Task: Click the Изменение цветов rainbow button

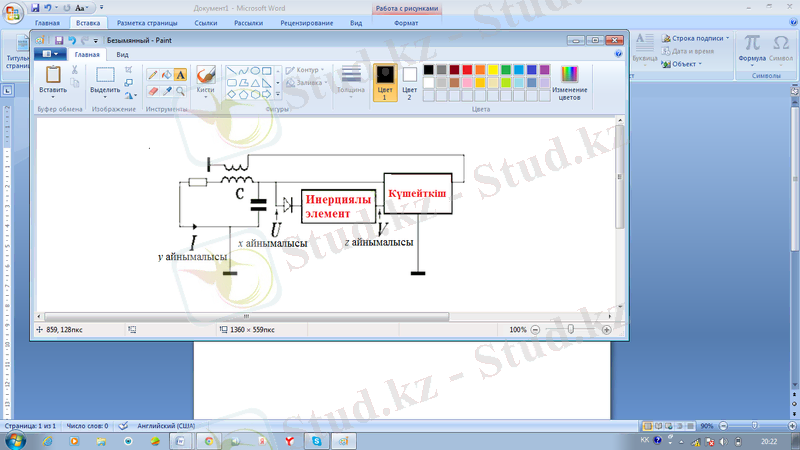Action: point(569,83)
